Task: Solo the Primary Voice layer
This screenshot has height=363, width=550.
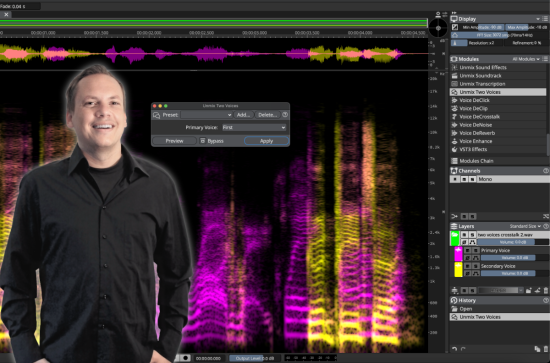Action: [x=475, y=250]
